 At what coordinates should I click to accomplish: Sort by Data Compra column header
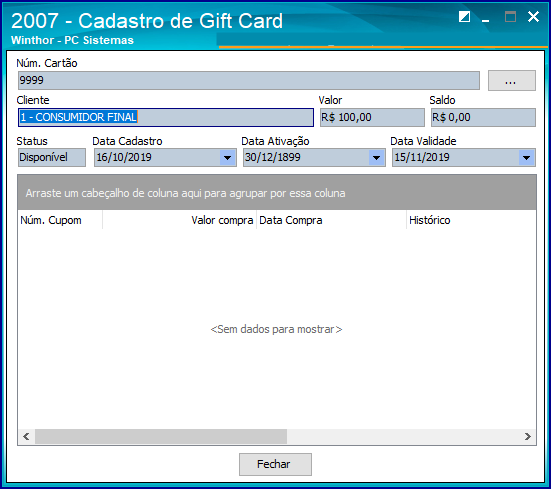click(x=331, y=220)
